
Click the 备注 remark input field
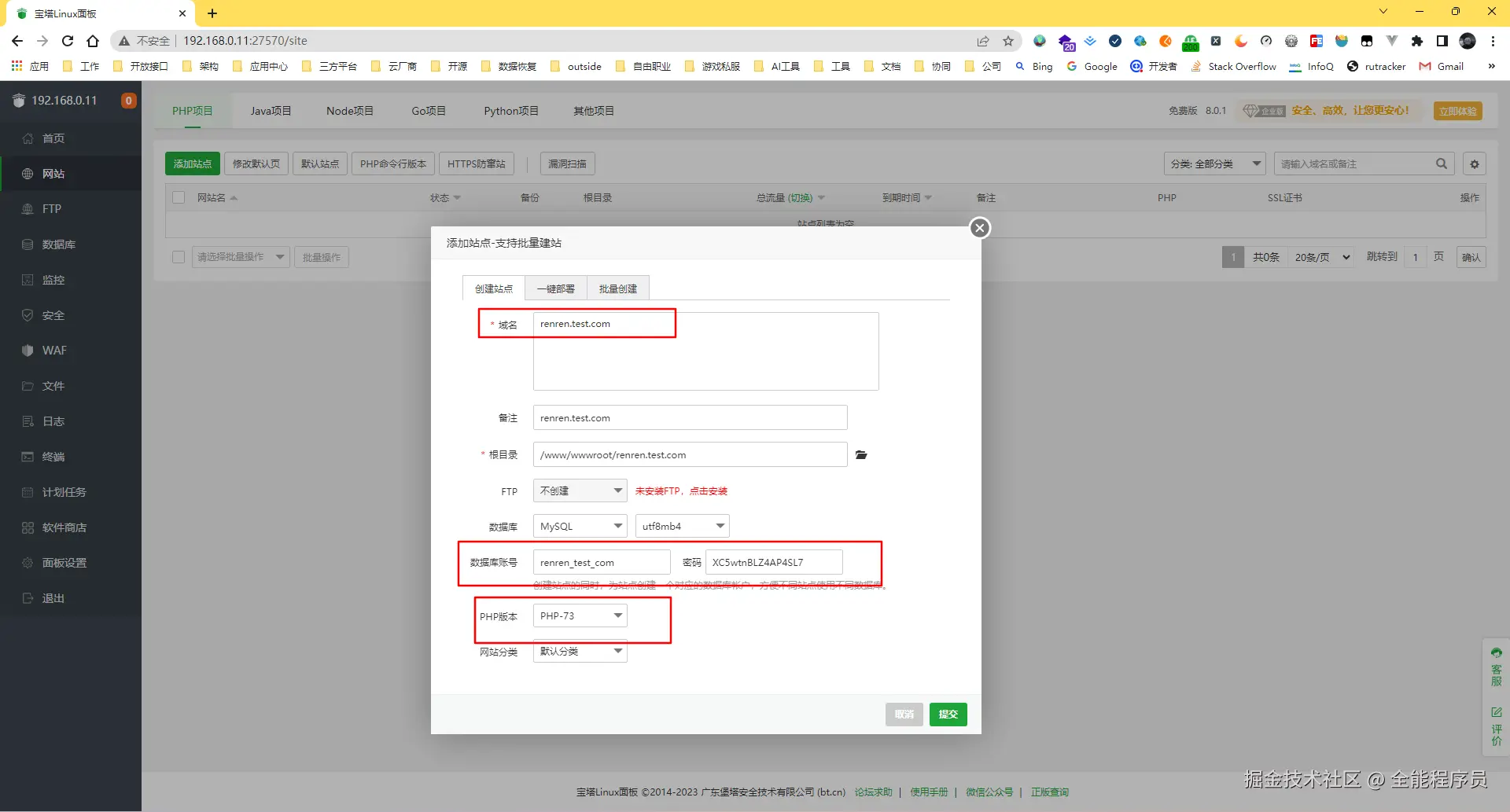[691, 417]
